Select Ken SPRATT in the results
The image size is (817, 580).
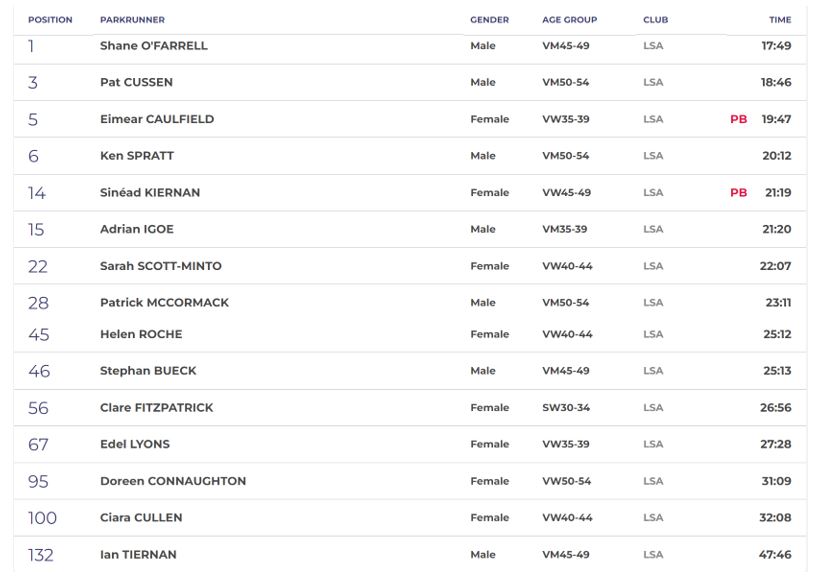[137, 156]
